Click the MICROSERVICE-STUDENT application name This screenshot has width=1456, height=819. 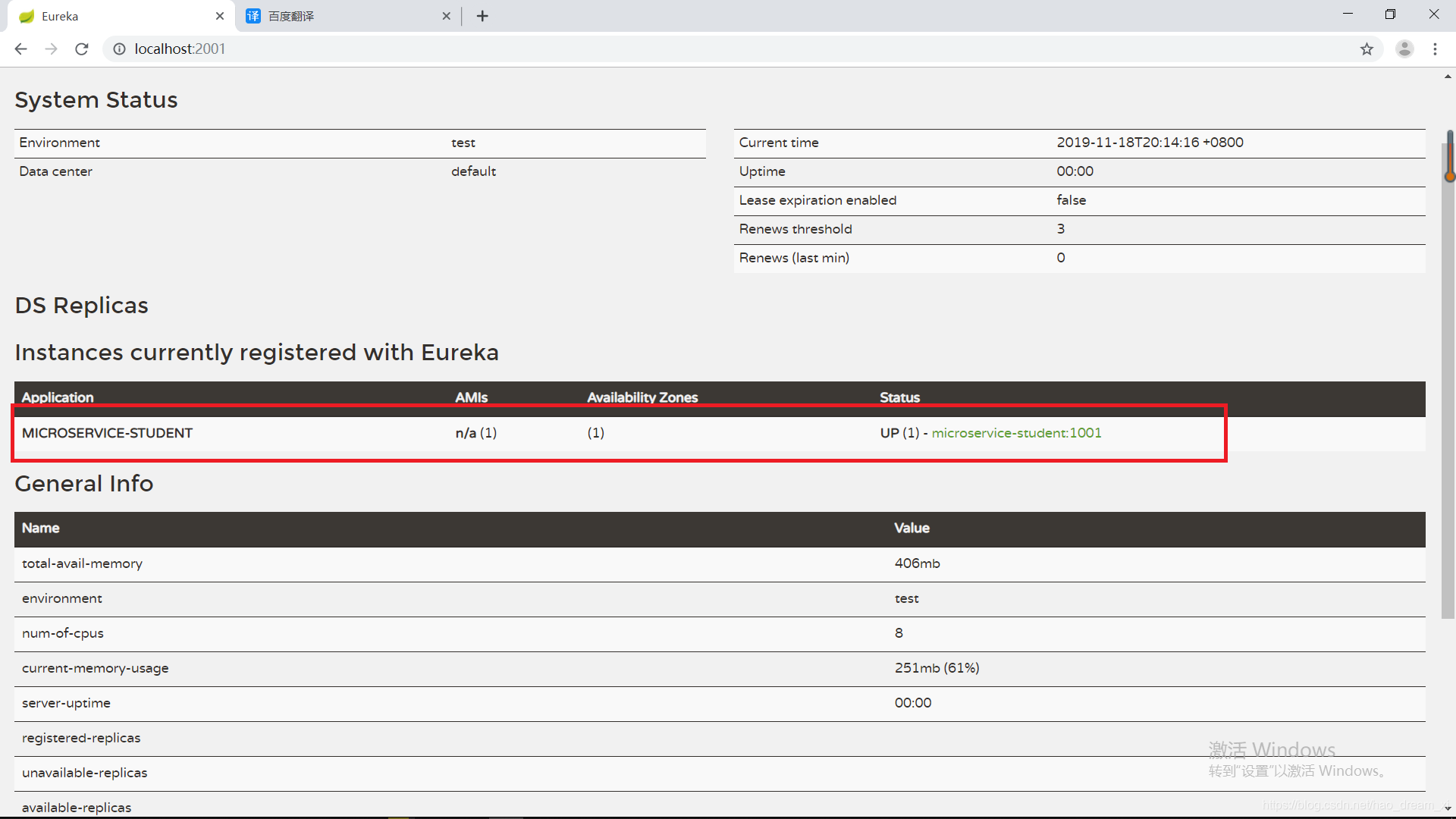[107, 433]
